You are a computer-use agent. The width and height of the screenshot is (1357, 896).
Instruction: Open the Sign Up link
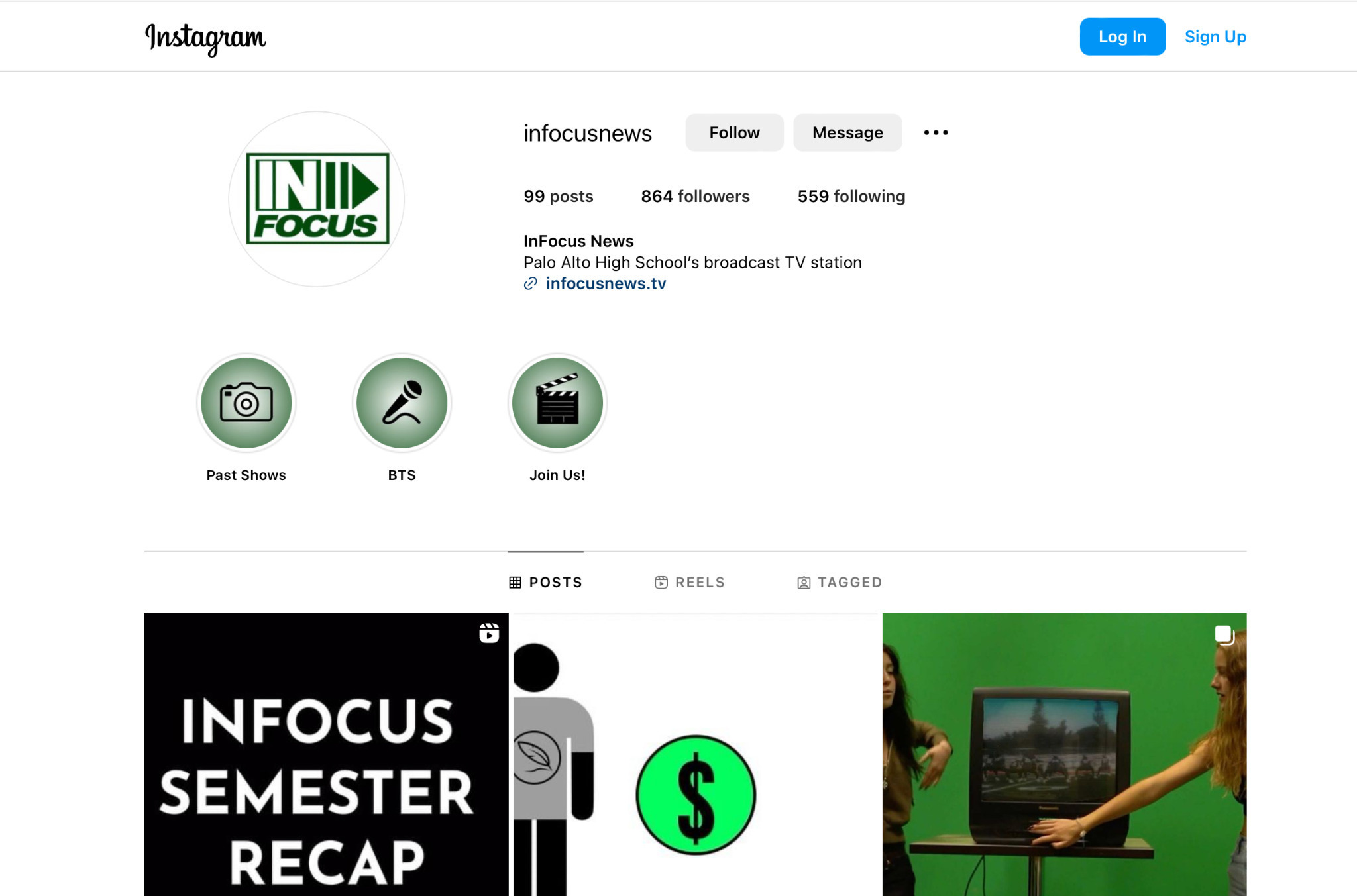tap(1215, 36)
